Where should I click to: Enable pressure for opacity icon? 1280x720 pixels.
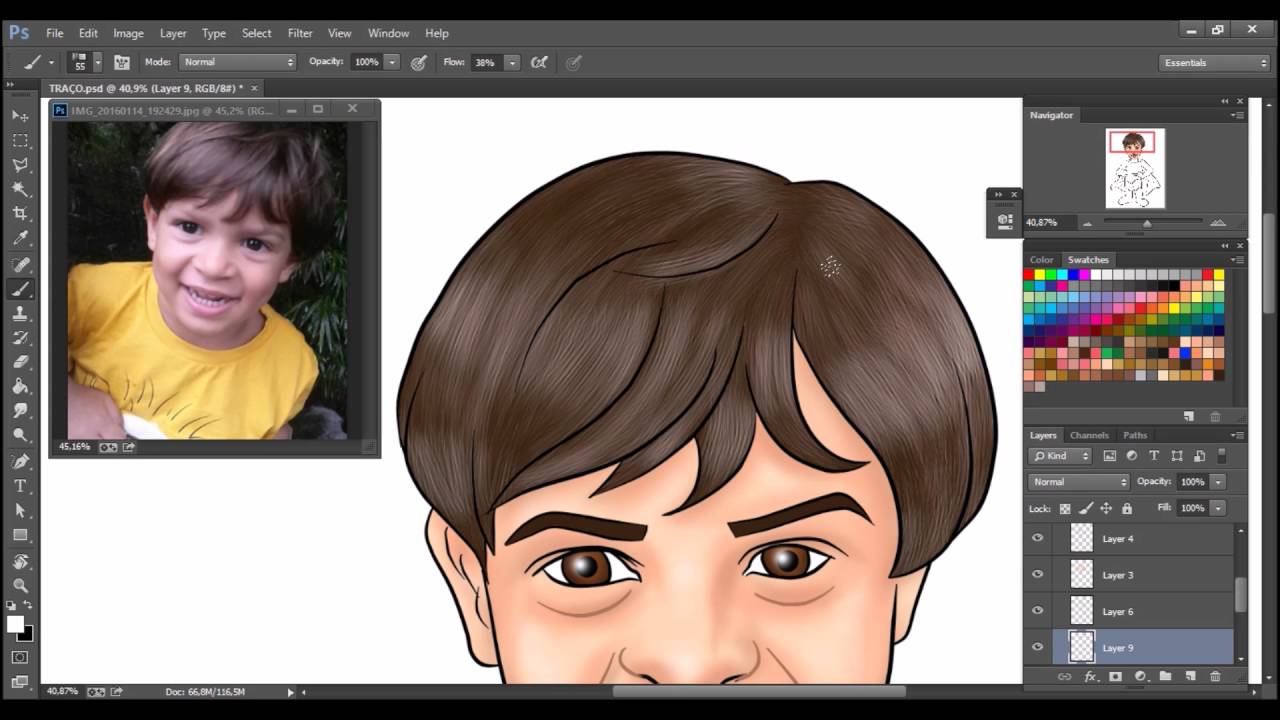(x=419, y=62)
